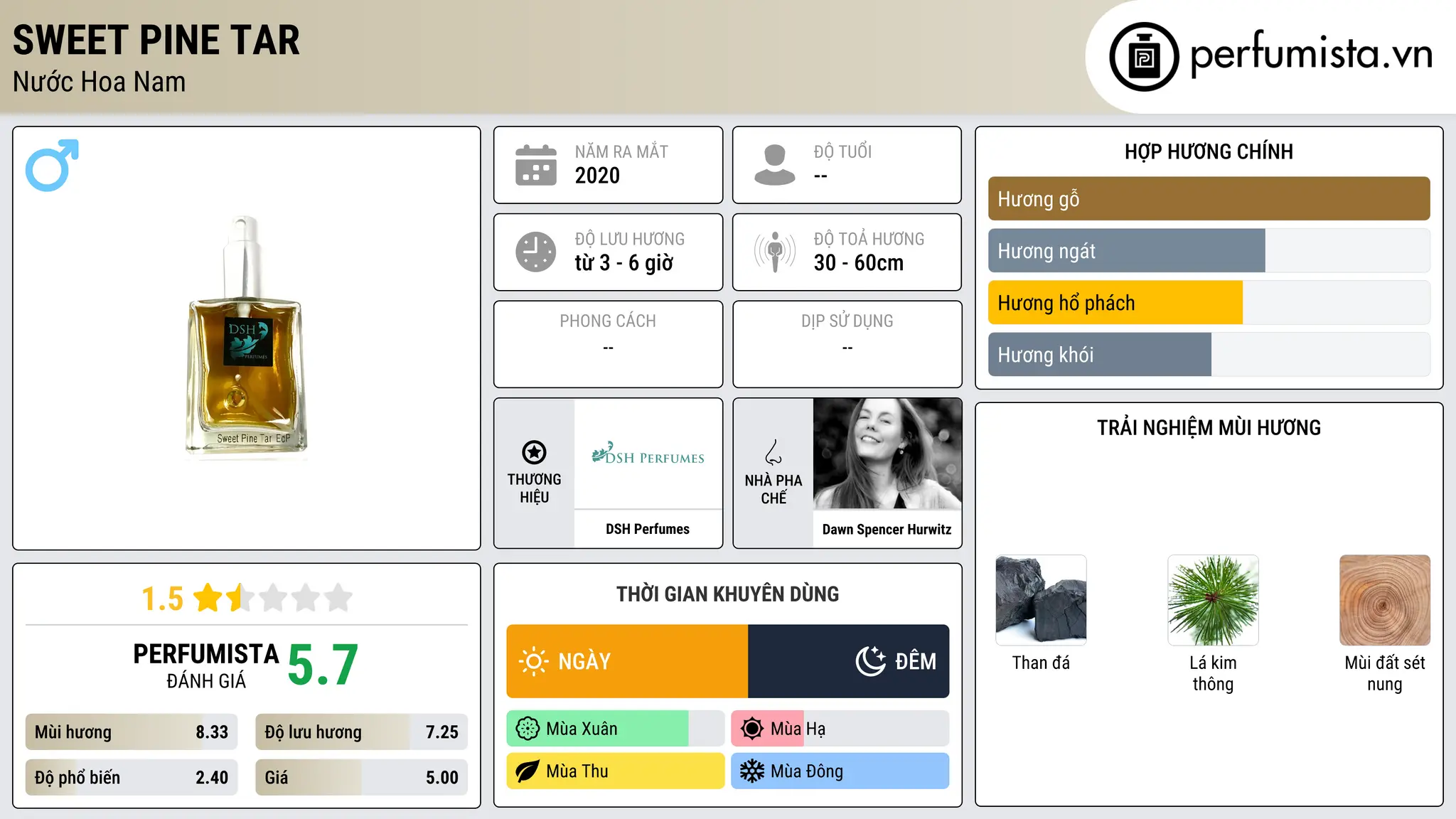This screenshot has width=1456, height=819.
Task: Click the half-filled second rating star
Action: pyautogui.click(x=241, y=598)
